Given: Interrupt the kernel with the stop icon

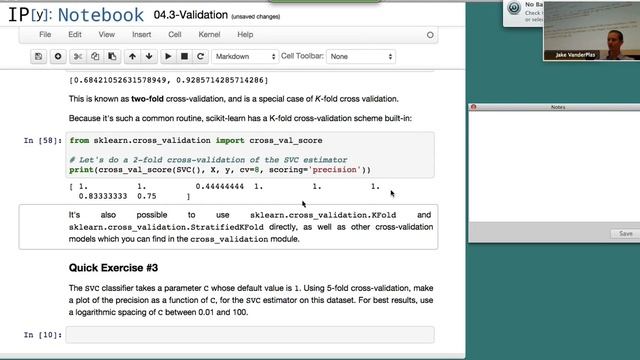Looking at the screenshot, I should coord(184,57).
